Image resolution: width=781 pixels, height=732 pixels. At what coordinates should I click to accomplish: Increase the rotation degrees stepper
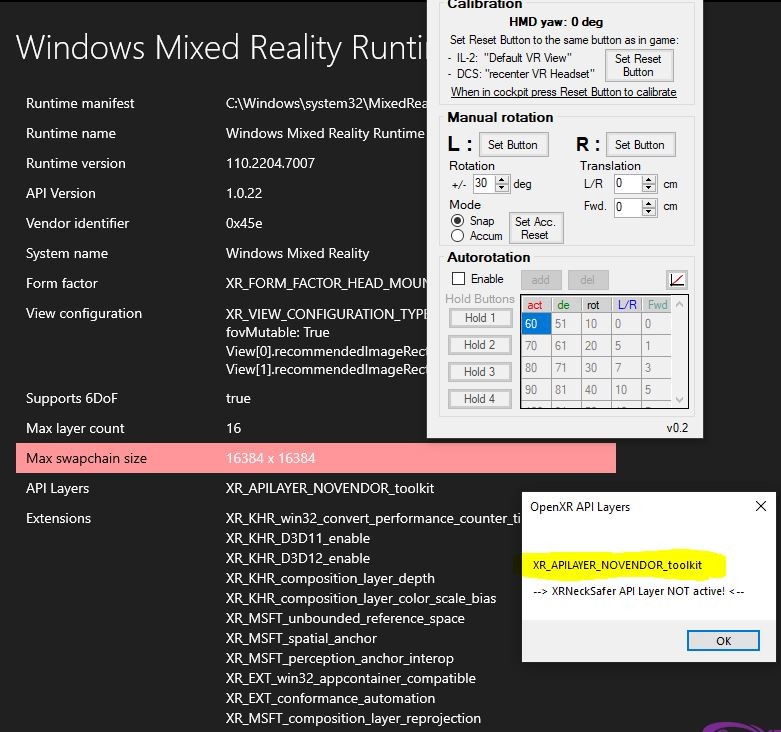502,179
